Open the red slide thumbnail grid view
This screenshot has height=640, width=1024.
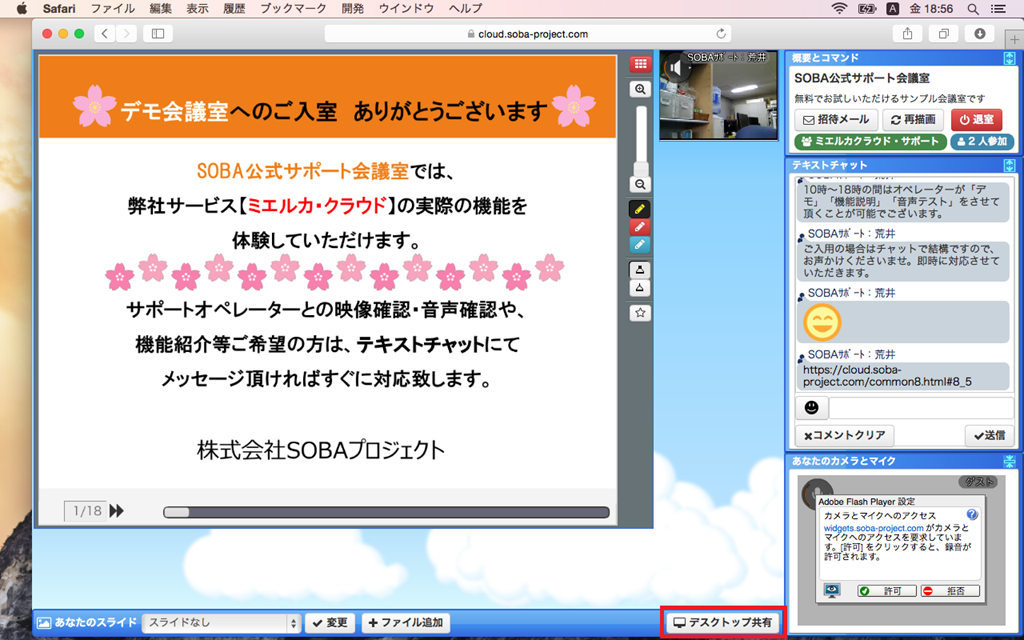pos(640,64)
